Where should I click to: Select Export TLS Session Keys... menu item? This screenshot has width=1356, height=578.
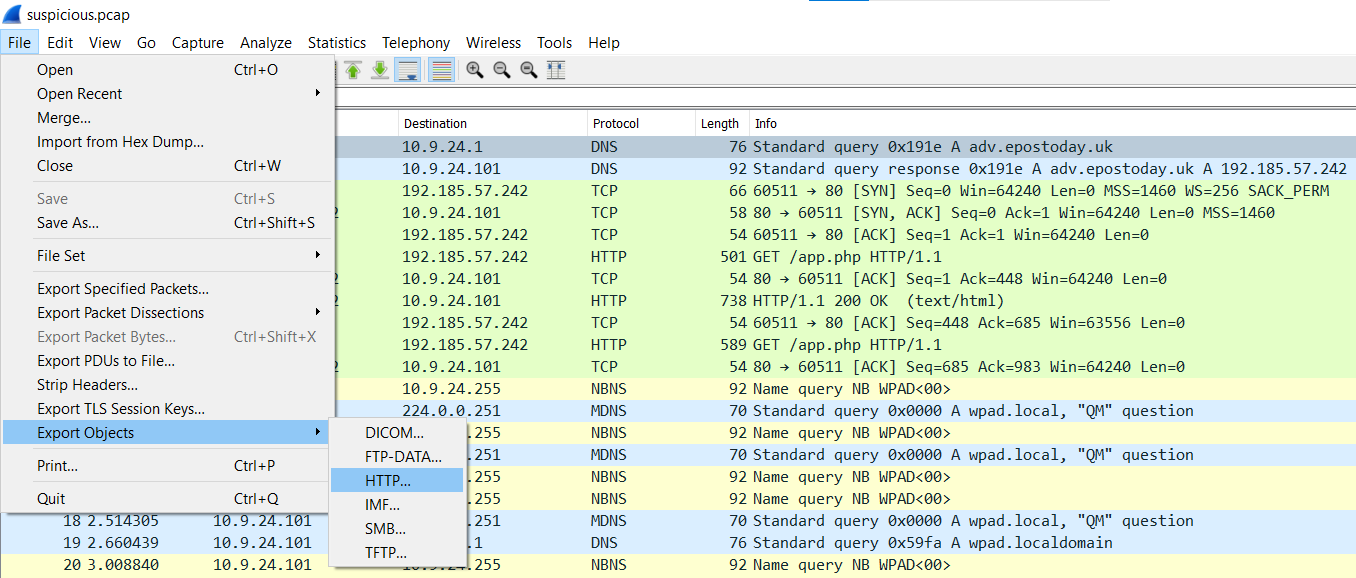coord(121,409)
